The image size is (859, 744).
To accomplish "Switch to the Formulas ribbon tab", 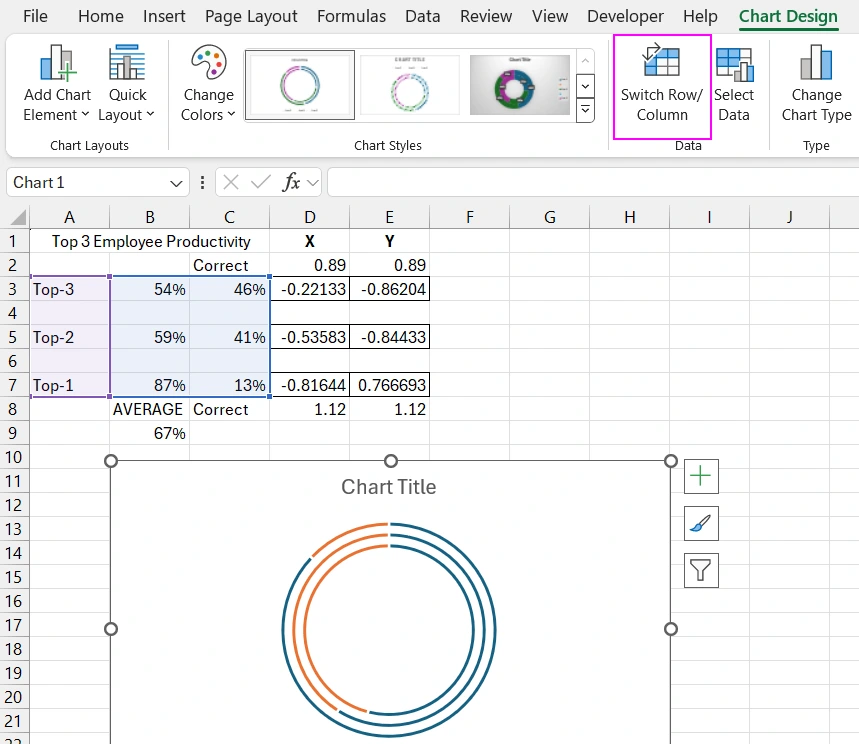I will click(351, 16).
